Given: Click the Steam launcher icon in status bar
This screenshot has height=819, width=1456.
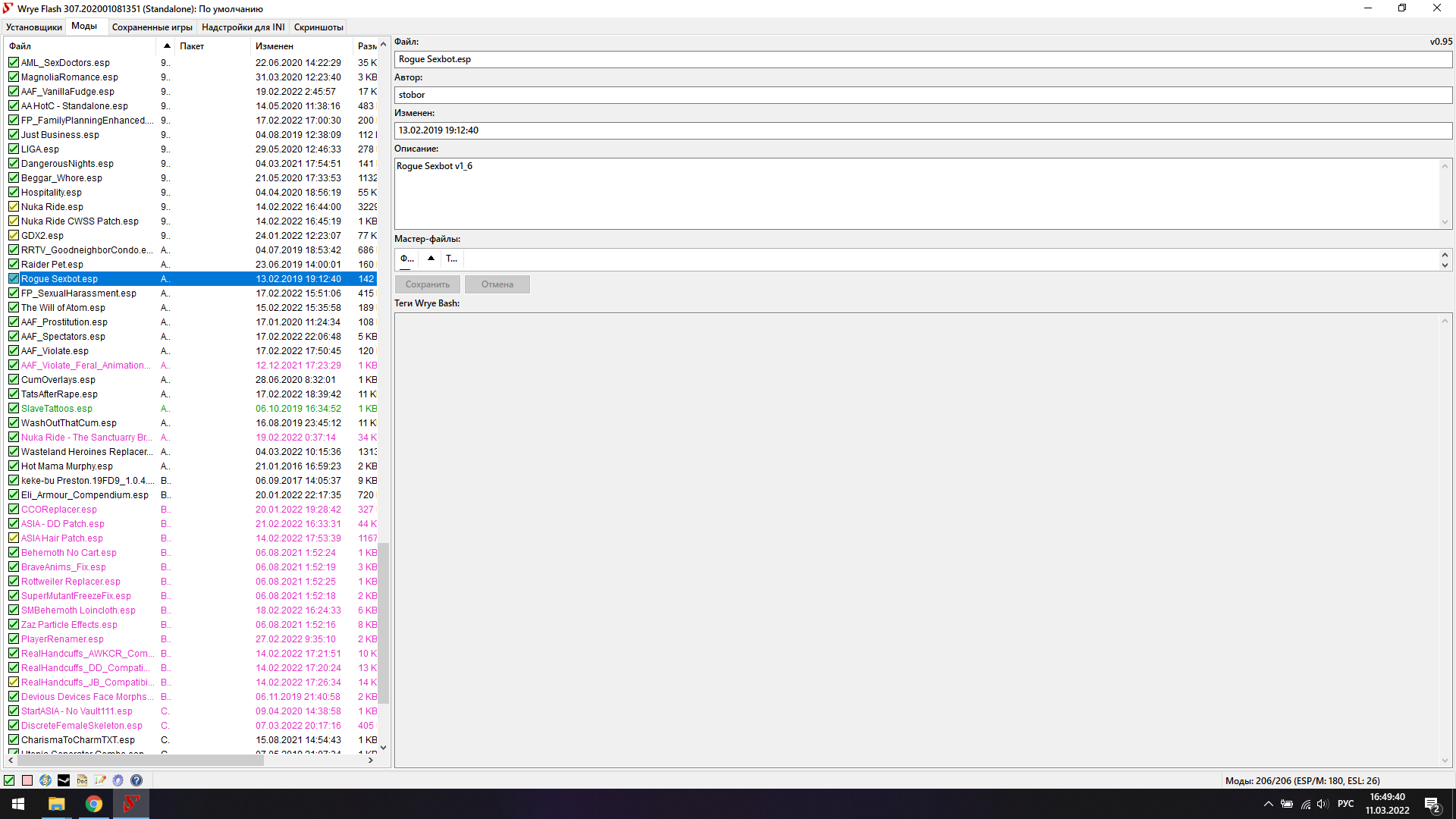Looking at the screenshot, I should (x=64, y=780).
